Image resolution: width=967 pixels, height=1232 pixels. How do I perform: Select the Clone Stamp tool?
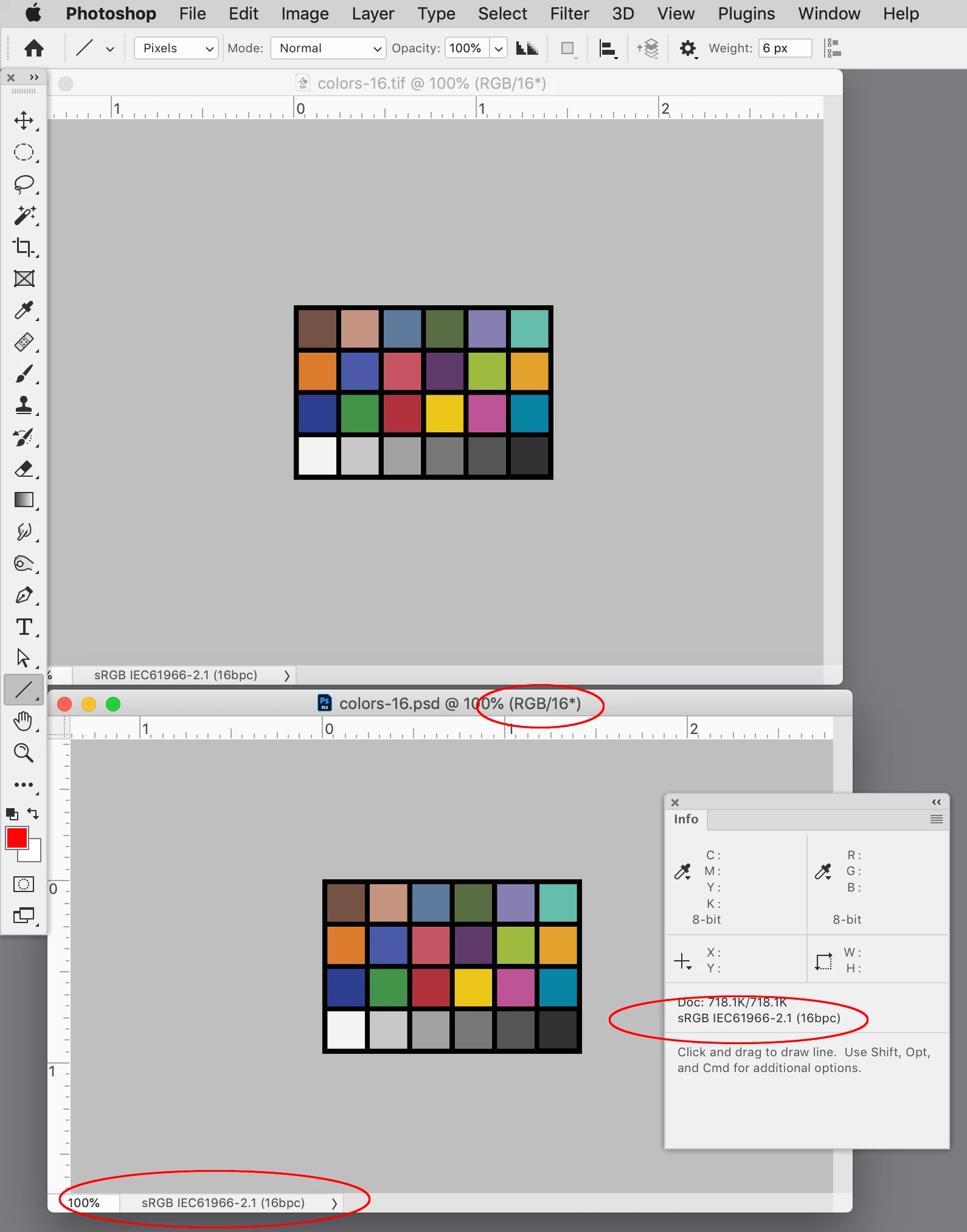click(x=24, y=405)
